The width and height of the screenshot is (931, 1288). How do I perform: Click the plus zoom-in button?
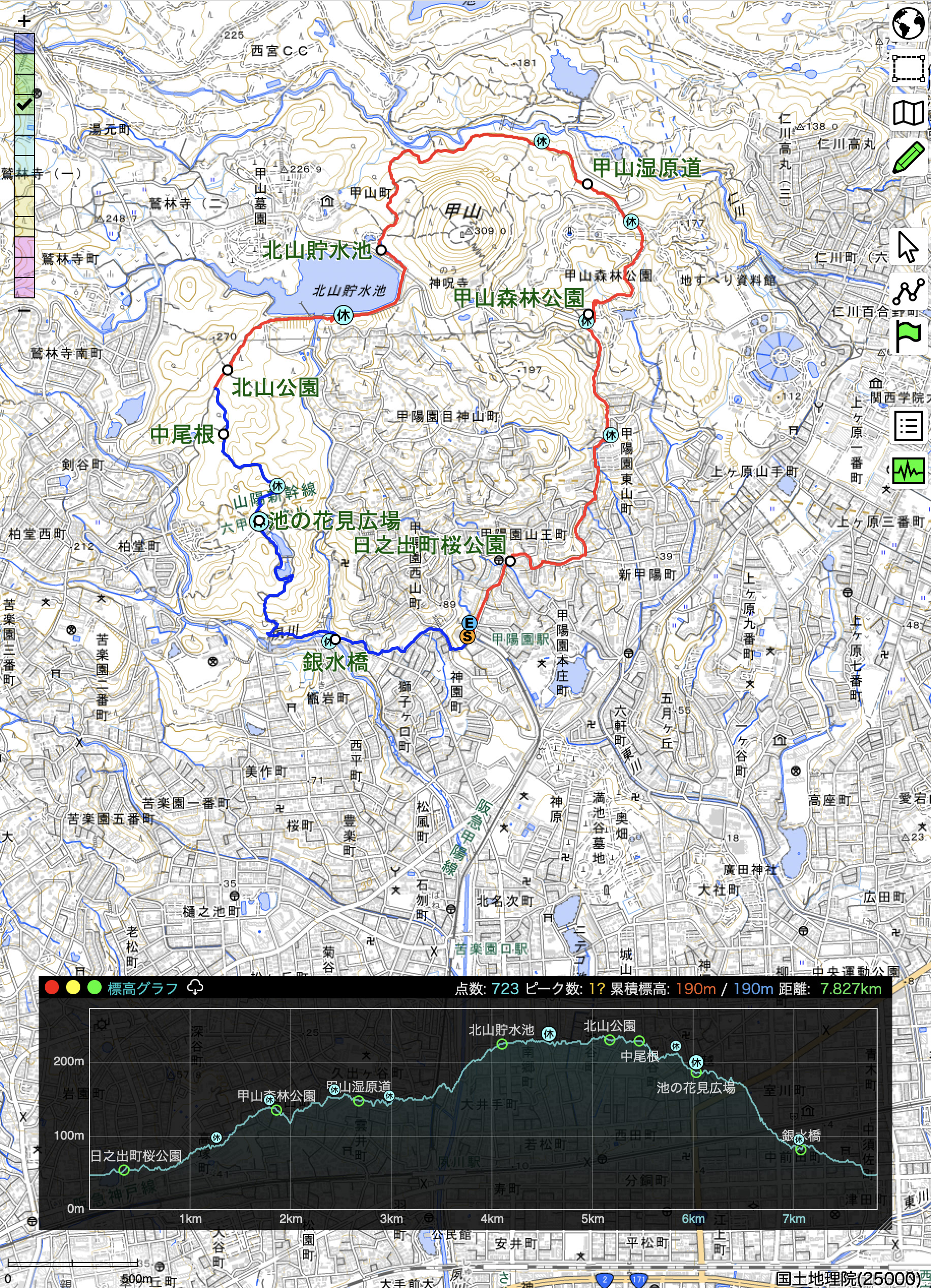24,21
